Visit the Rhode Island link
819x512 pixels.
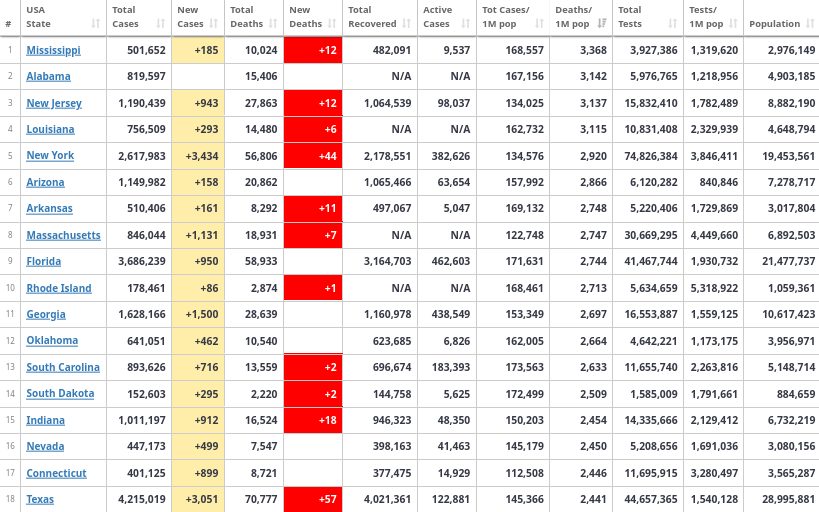pos(59,288)
